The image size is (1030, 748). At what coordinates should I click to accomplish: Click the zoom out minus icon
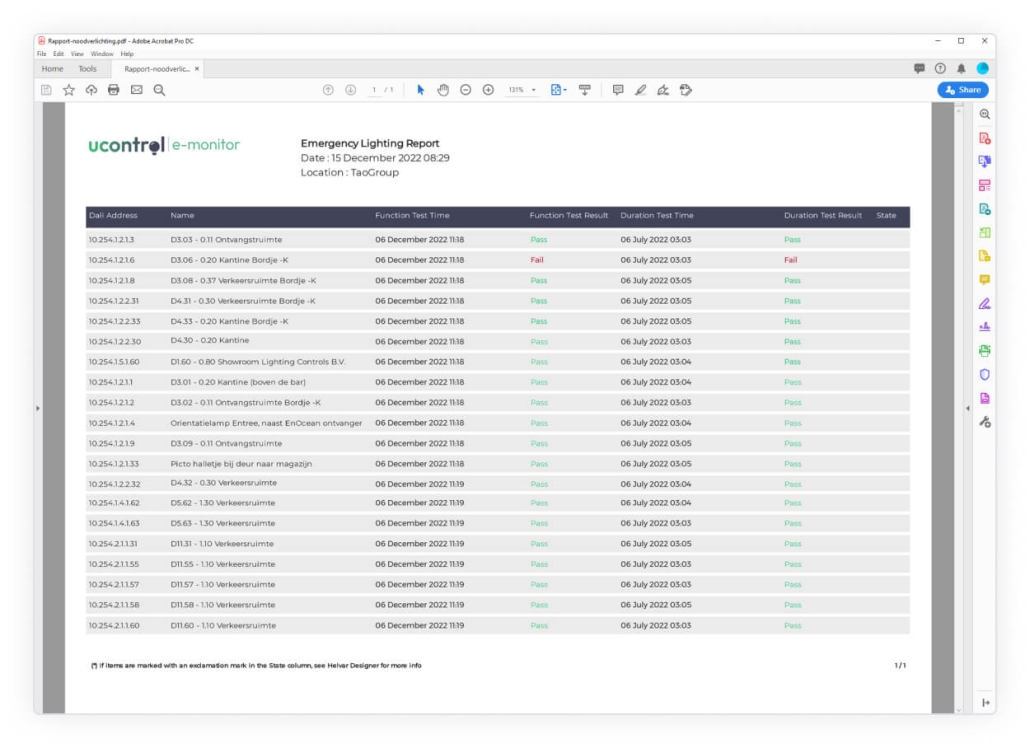(x=466, y=90)
